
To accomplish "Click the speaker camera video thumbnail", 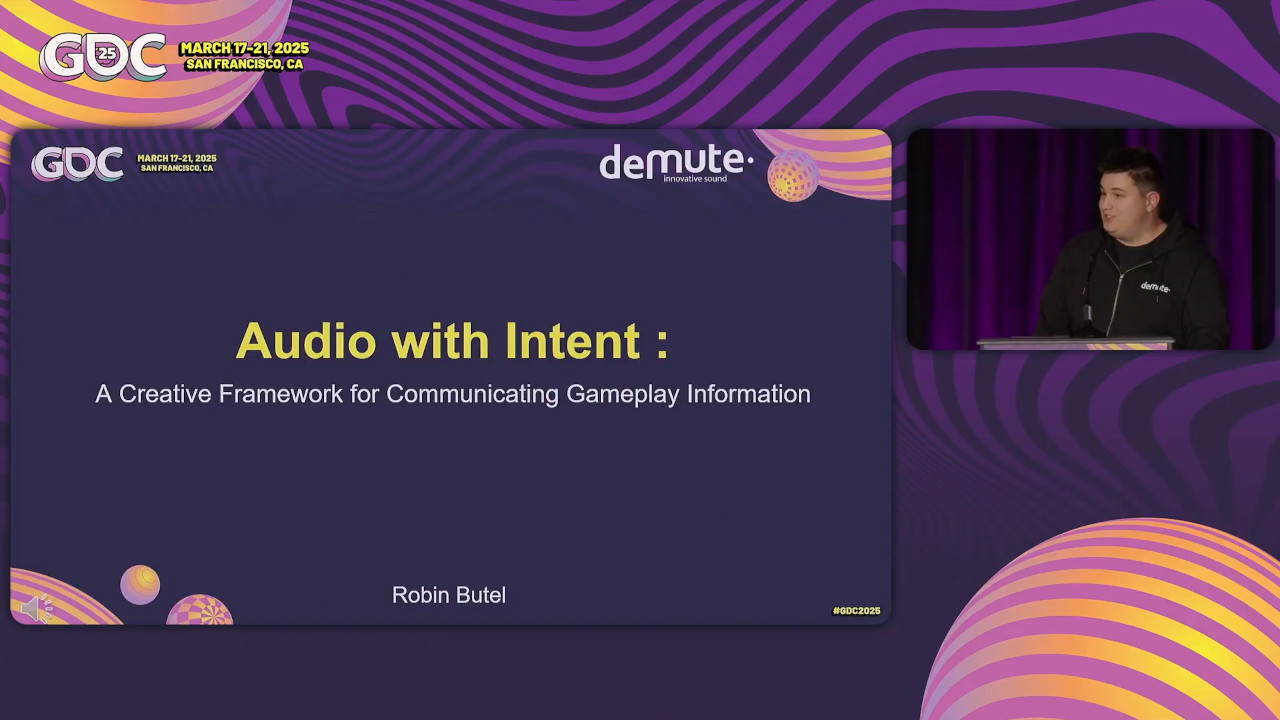I will (1090, 240).
